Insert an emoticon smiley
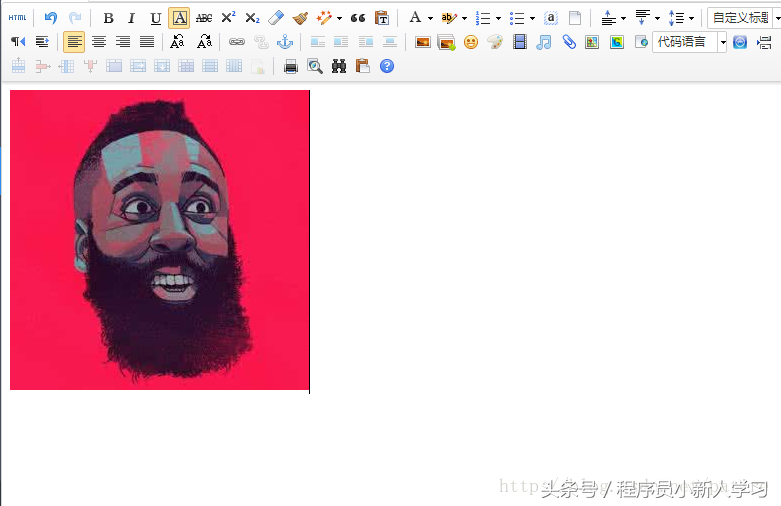The width and height of the screenshot is (781, 506). (x=471, y=42)
